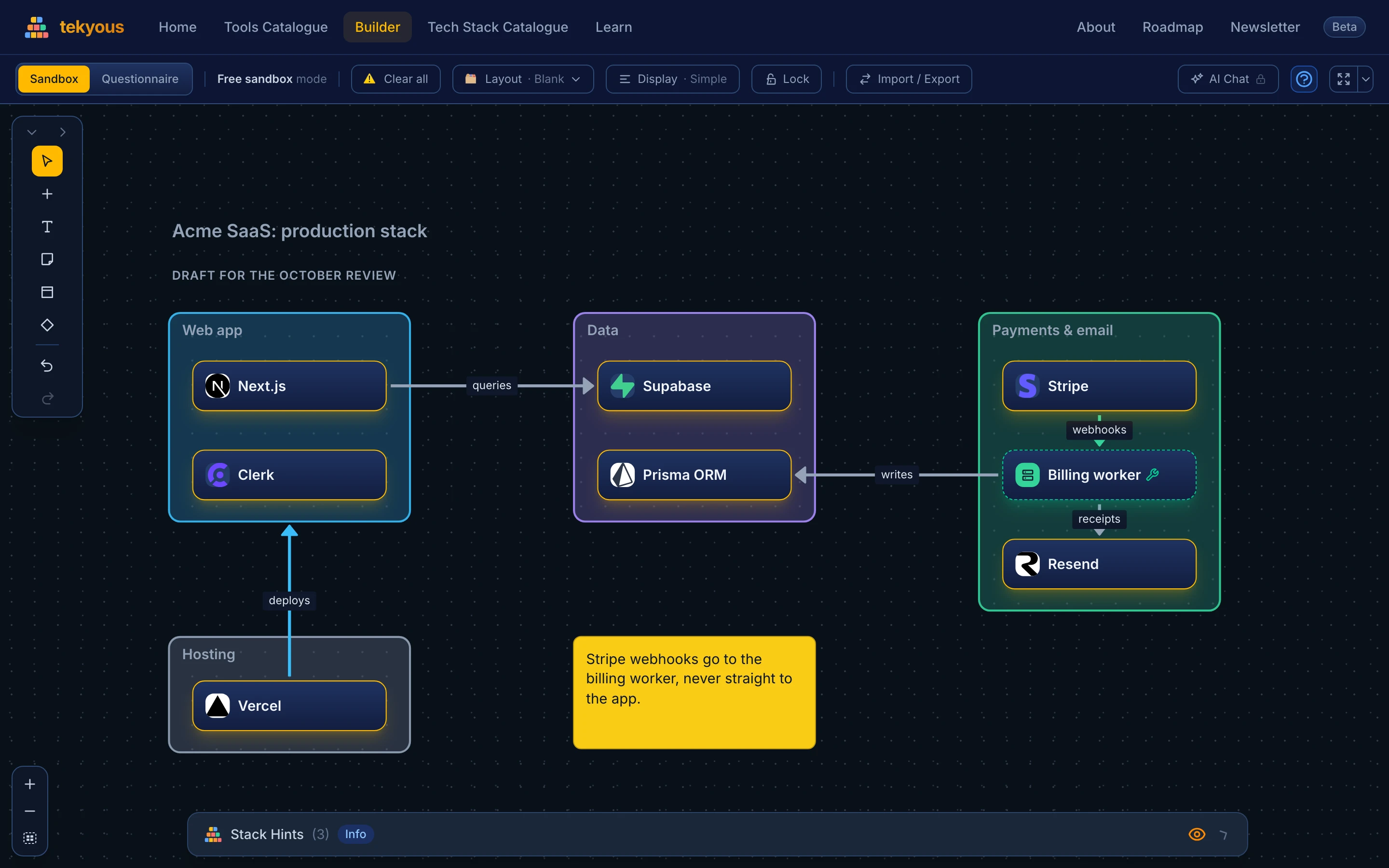Select the Vercel node
The image size is (1389, 868).
click(289, 705)
